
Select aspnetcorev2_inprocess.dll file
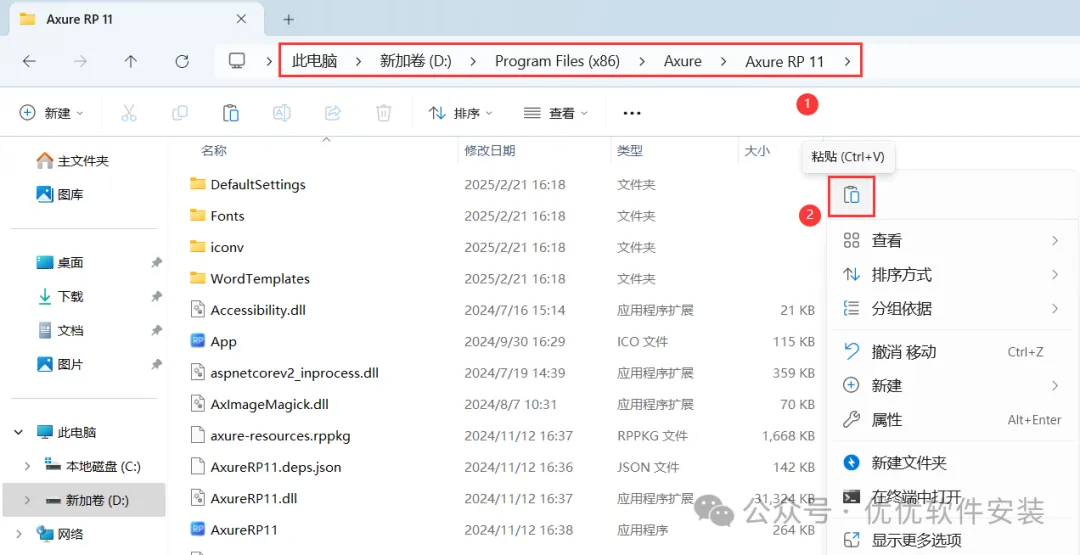(x=295, y=373)
